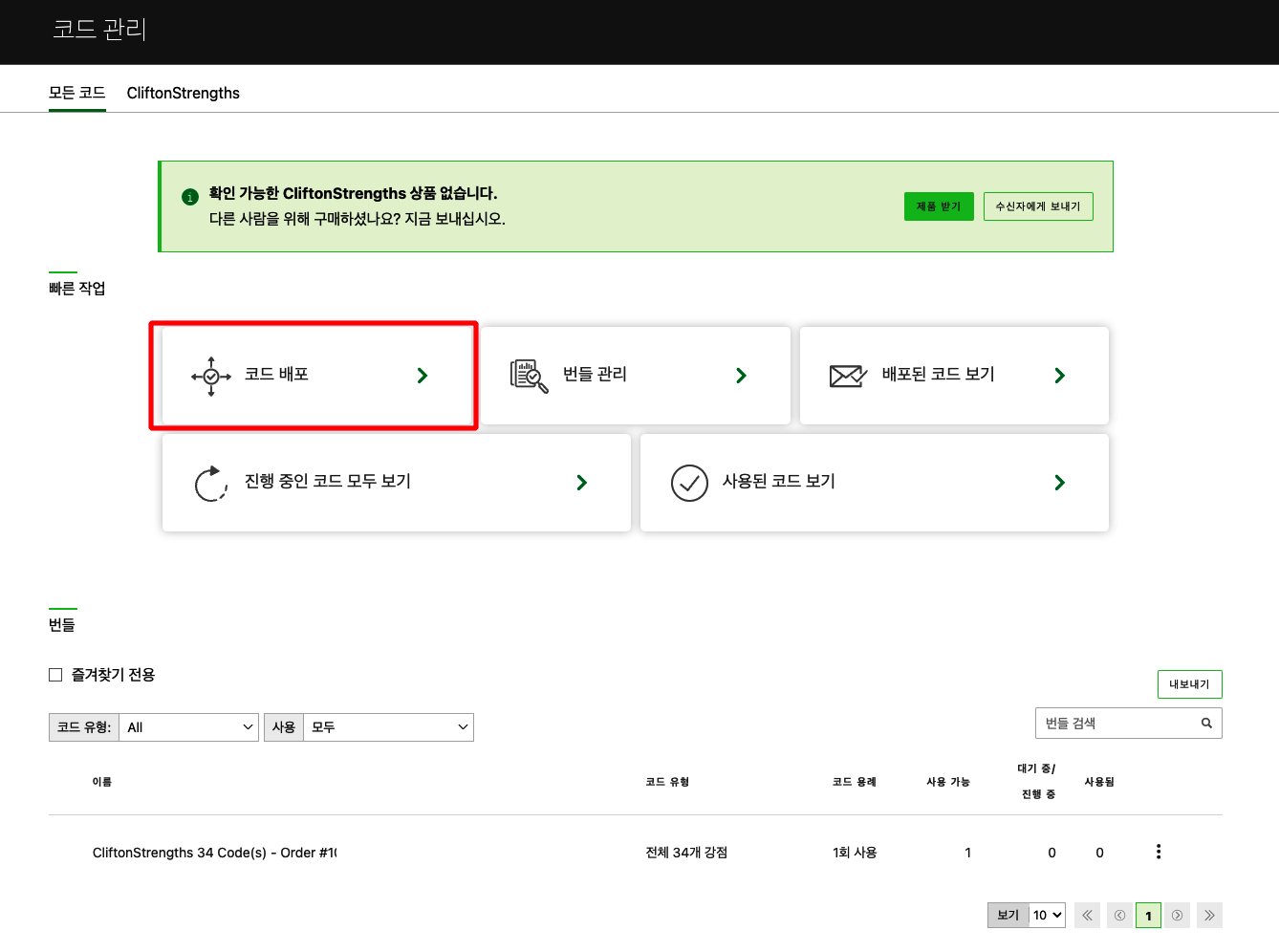Click the chevron arrow on 배포된 코드 보기 card
The height and width of the screenshot is (952, 1279).
[1059, 376]
